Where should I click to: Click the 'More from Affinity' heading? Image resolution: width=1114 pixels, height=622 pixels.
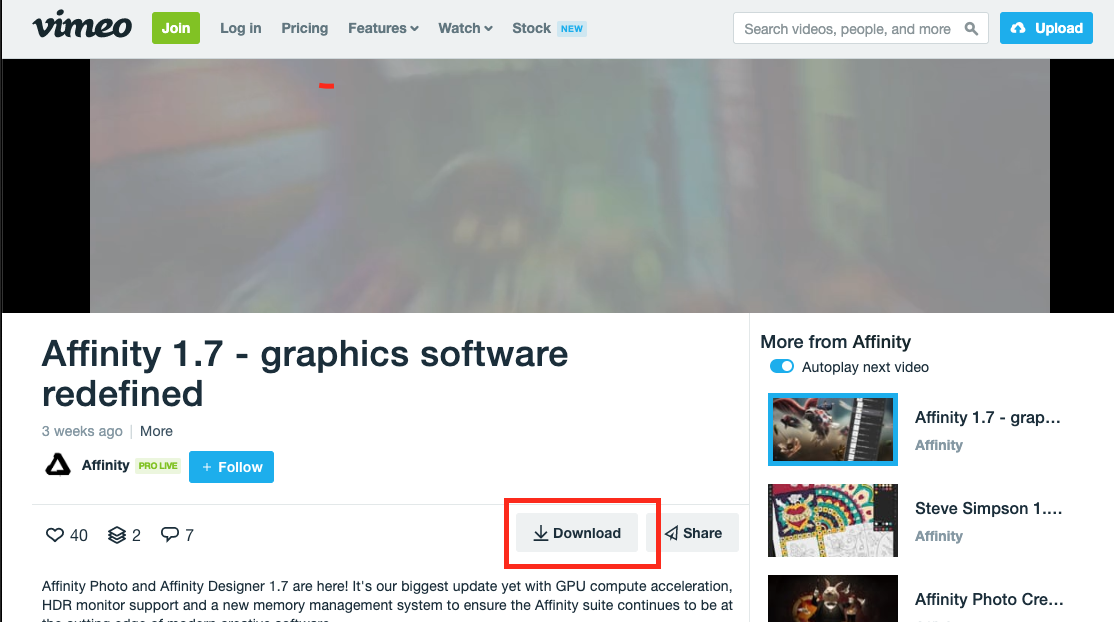click(836, 342)
